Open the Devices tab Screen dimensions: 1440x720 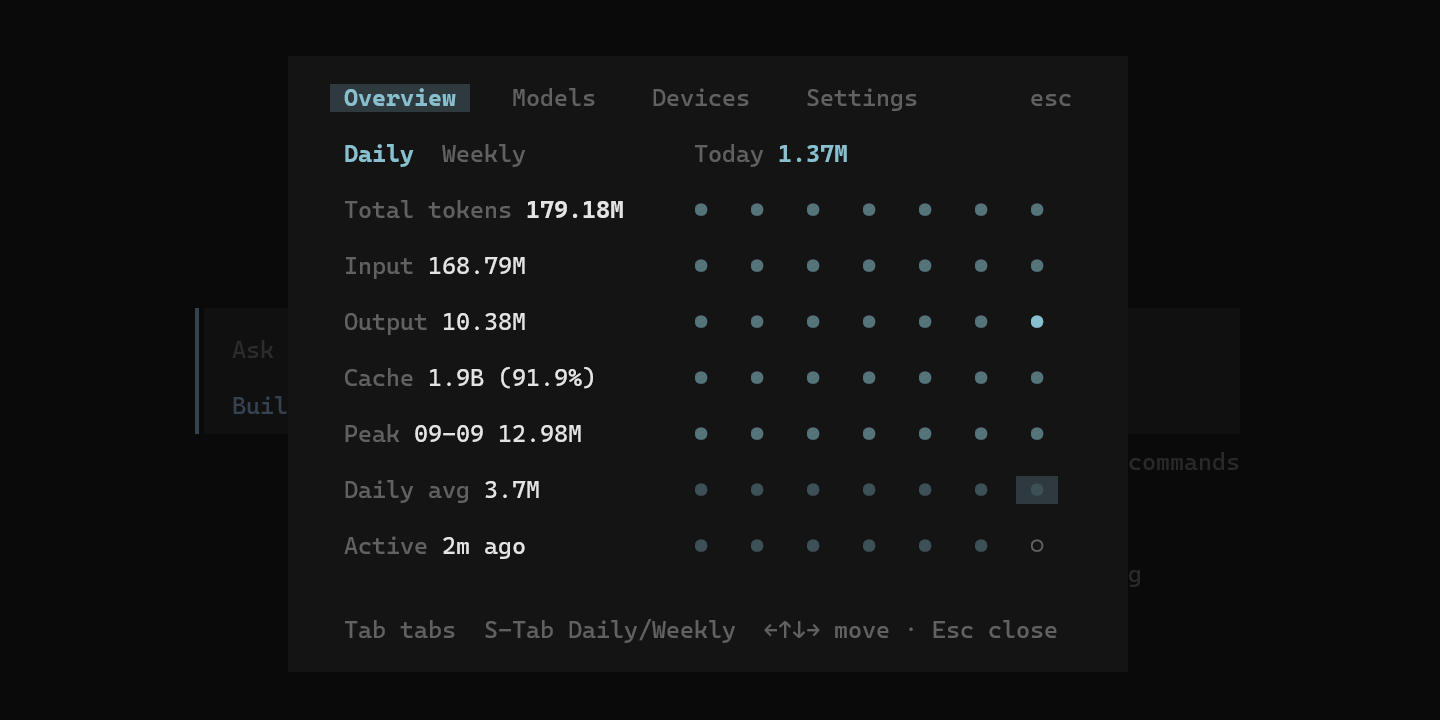point(701,98)
